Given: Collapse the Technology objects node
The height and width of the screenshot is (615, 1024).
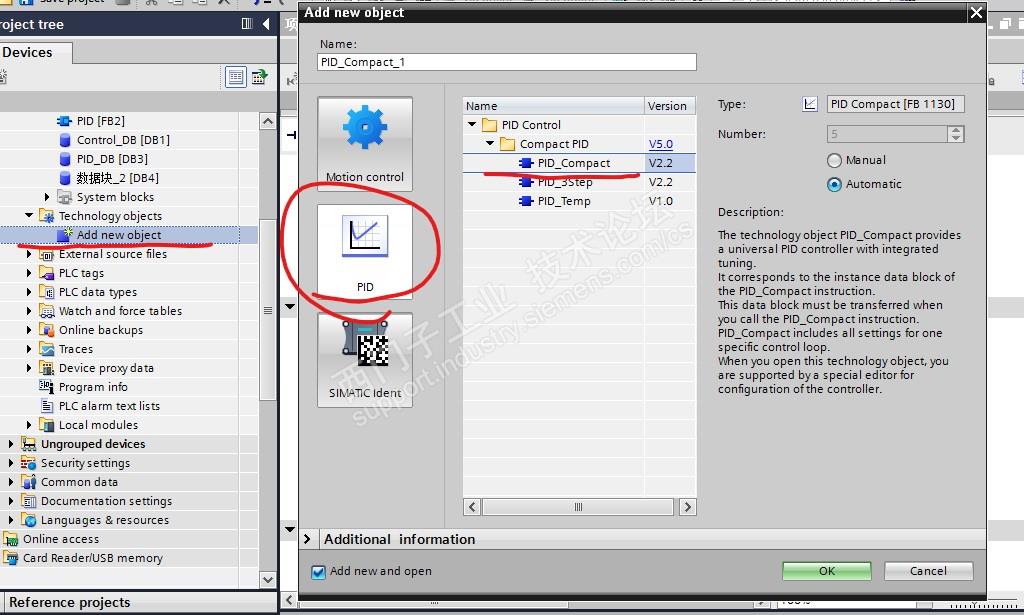Looking at the screenshot, I should point(29,215).
